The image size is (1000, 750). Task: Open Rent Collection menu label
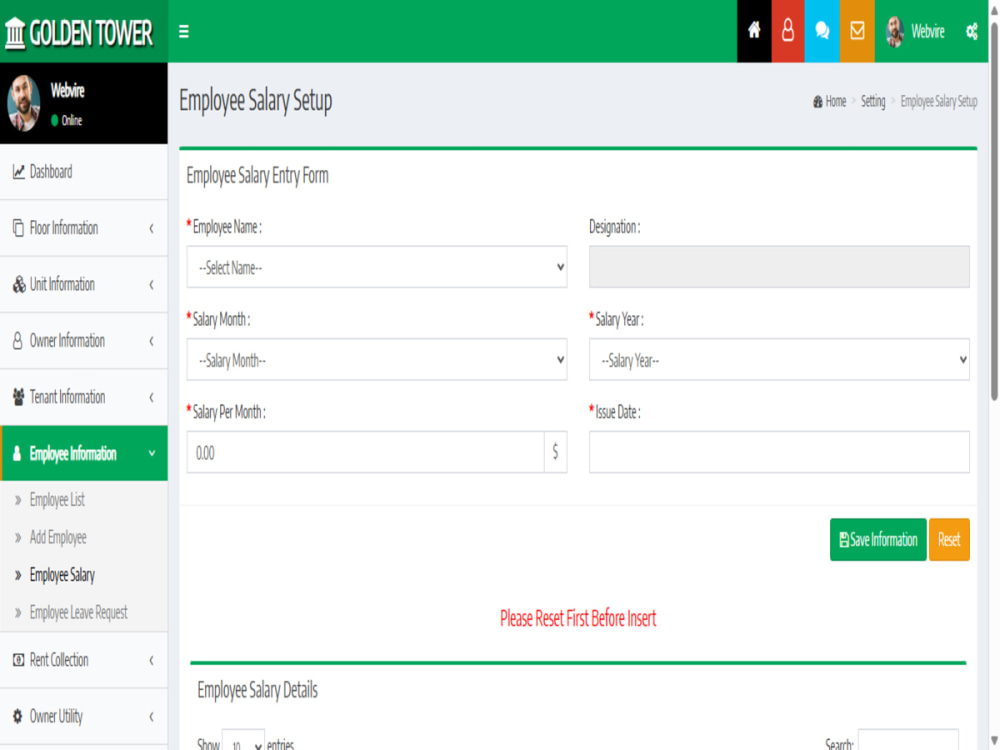[59, 659]
